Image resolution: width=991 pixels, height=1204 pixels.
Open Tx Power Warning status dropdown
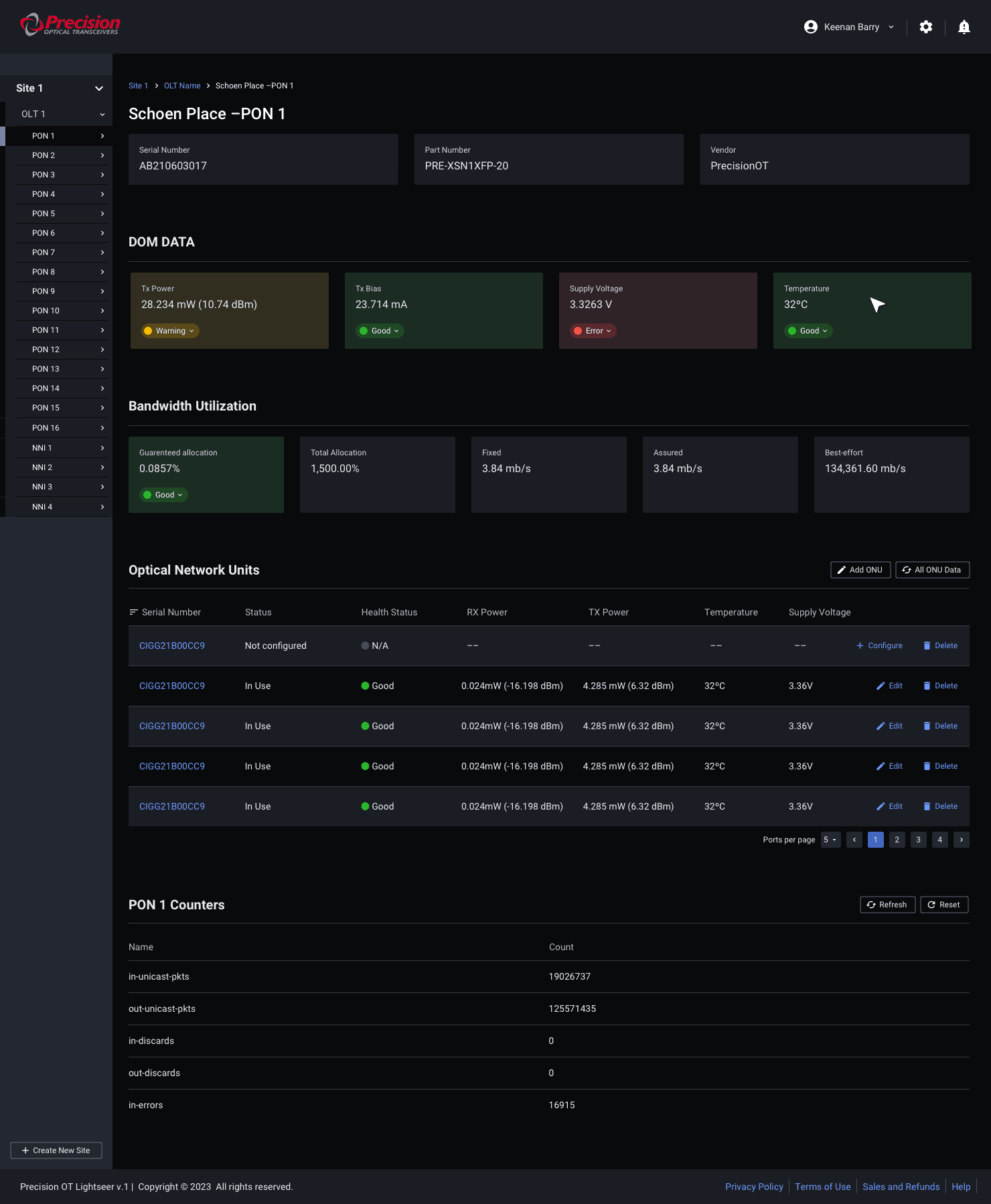click(x=170, y=331)
